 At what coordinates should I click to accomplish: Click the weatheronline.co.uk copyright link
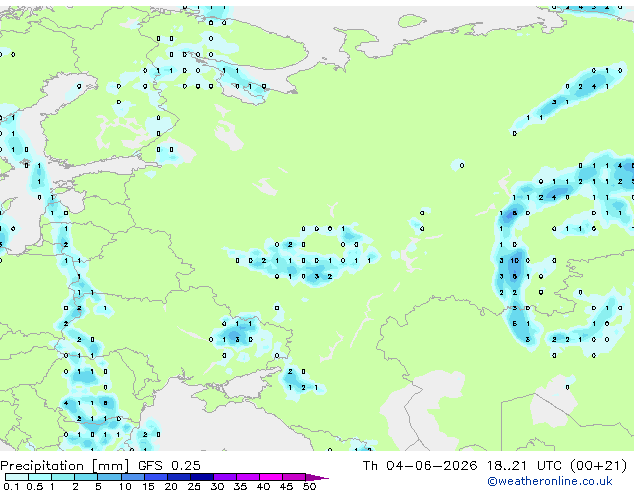pos(550,481)
